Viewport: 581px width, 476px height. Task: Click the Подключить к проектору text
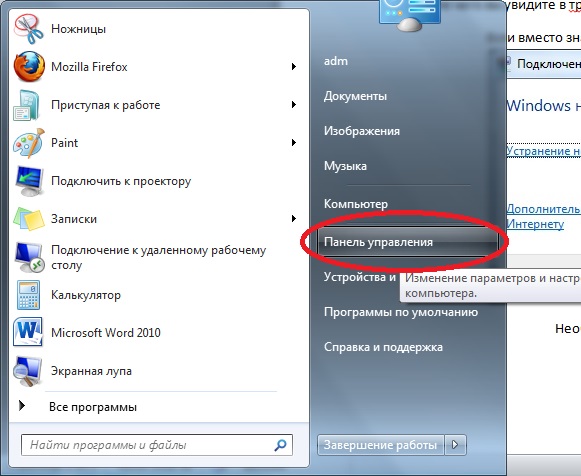click(121, 181)
